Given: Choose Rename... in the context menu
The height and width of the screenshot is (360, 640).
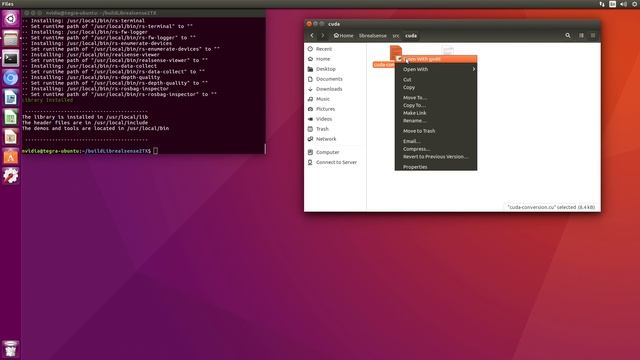Looking at the screenshot, I should click(x=436, y=121).
